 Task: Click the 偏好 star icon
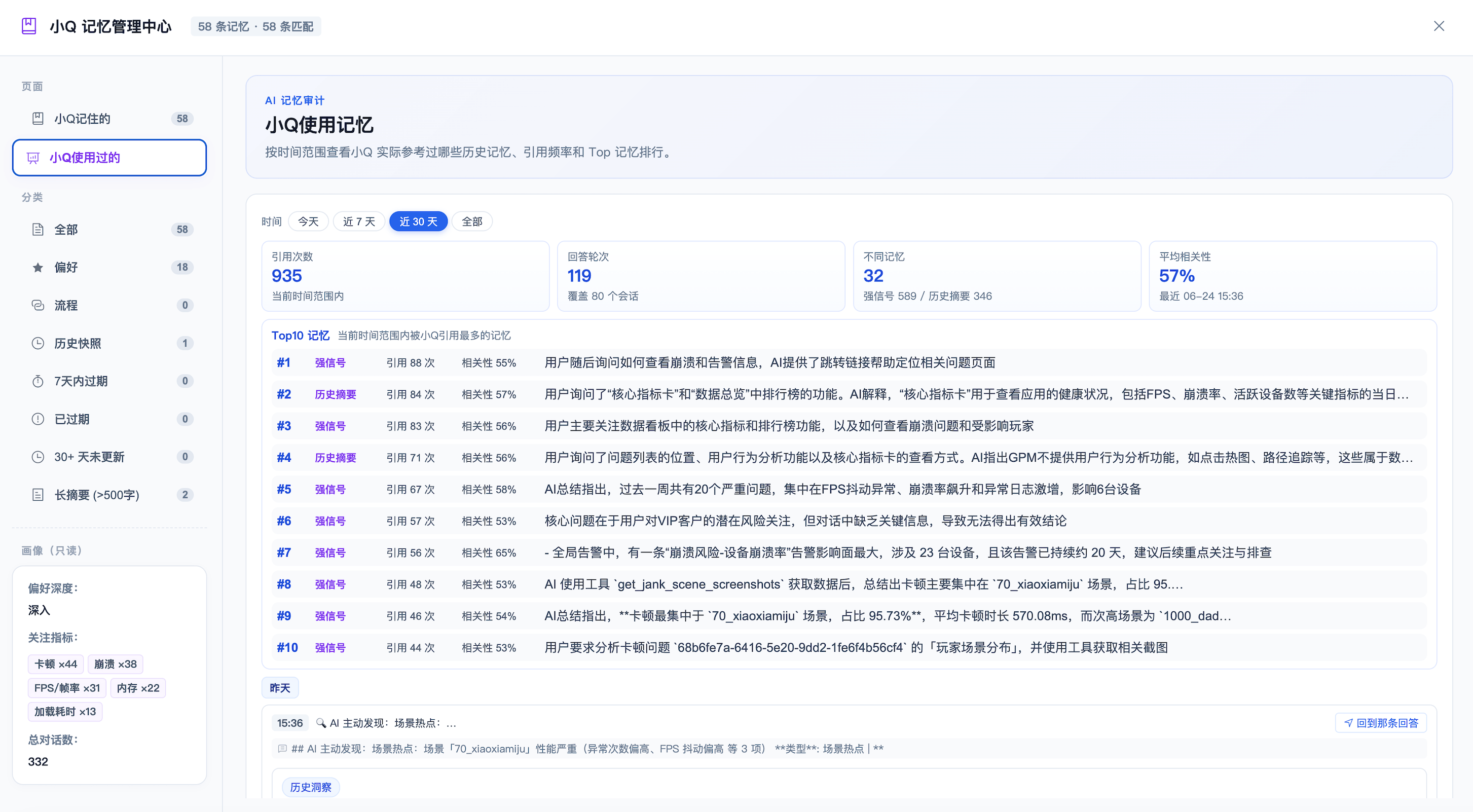(38, 267)
